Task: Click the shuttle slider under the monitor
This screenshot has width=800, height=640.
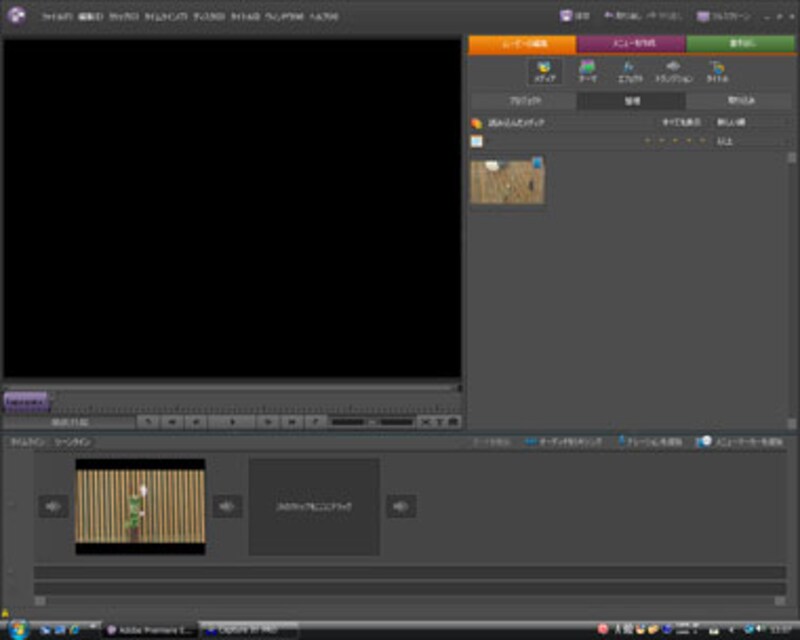Action: pyautogui.click(x=370, y=422)
